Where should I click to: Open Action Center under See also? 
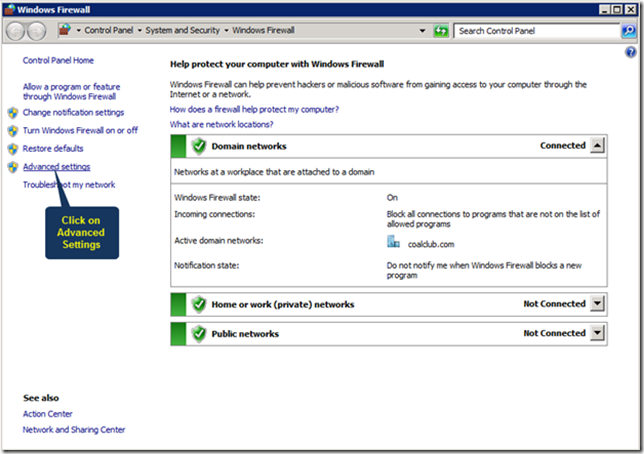(48, 414)
